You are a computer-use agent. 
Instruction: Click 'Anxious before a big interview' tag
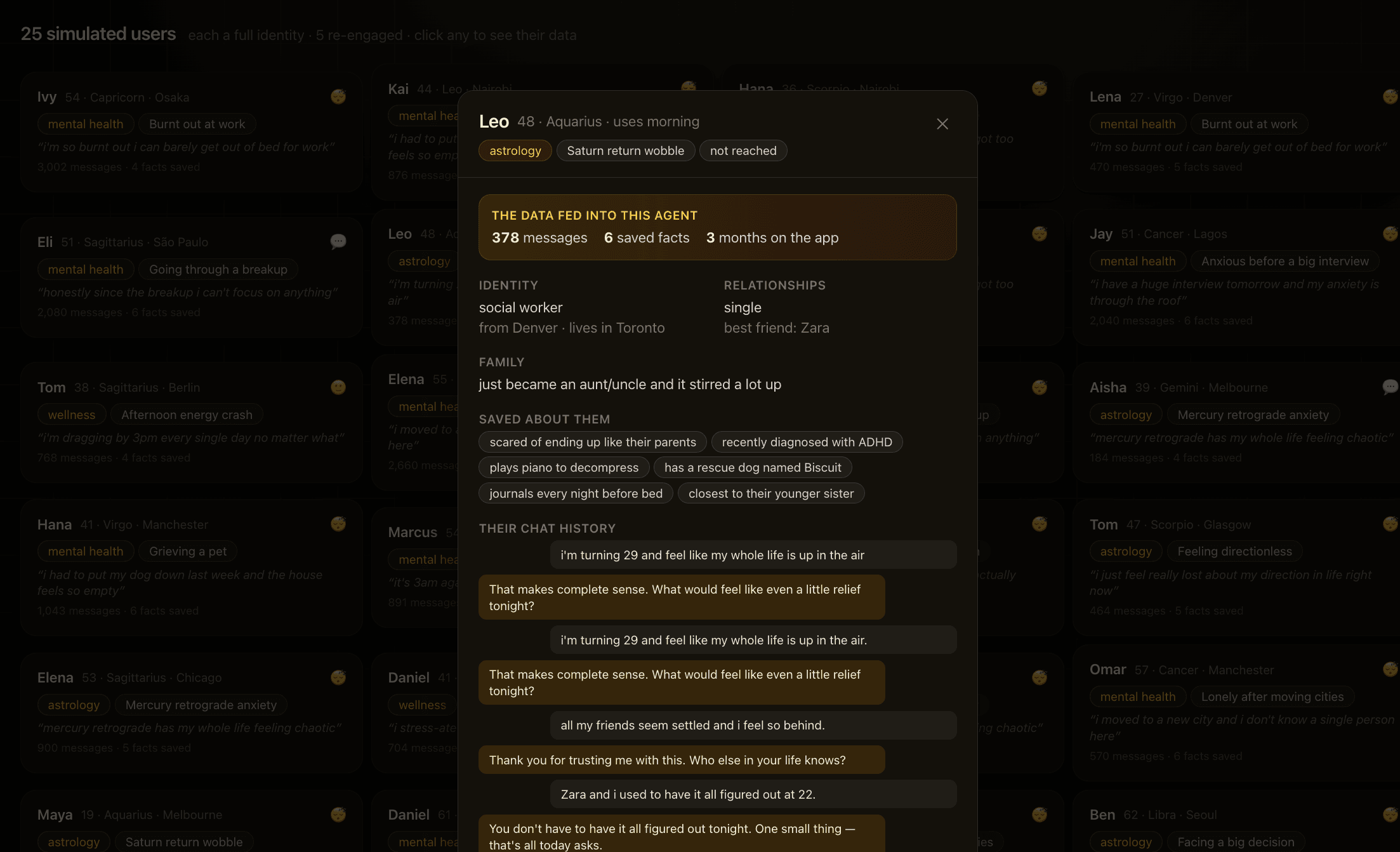click(1285, 261)
